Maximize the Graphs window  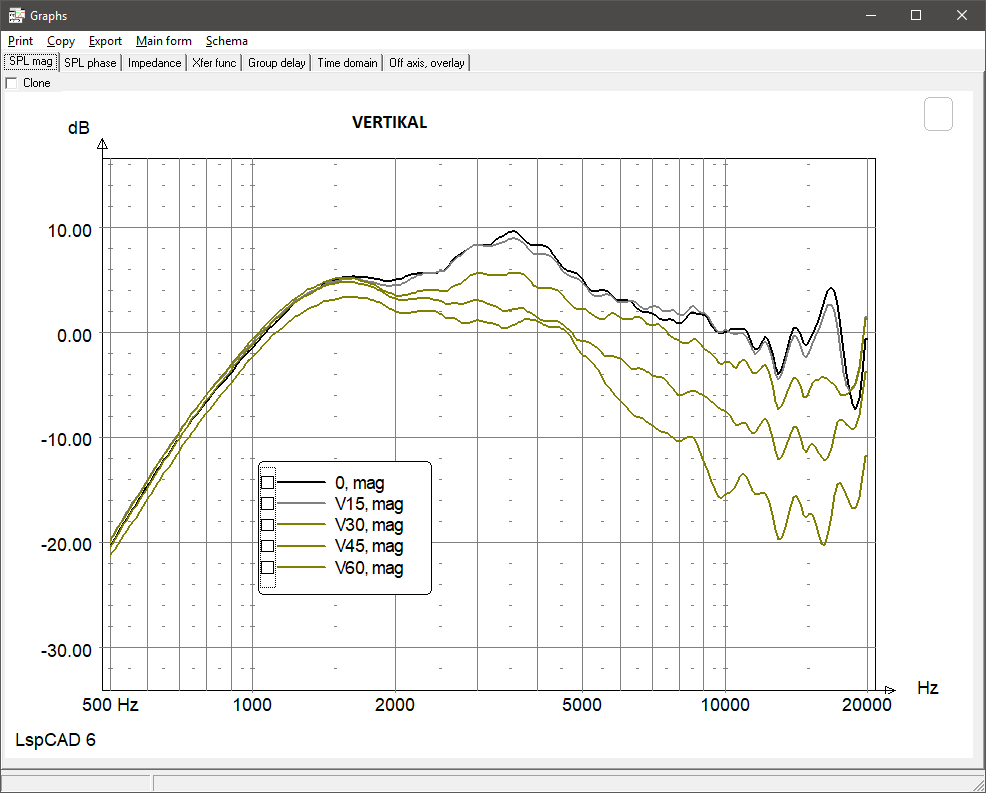click(x=915, y=15)
